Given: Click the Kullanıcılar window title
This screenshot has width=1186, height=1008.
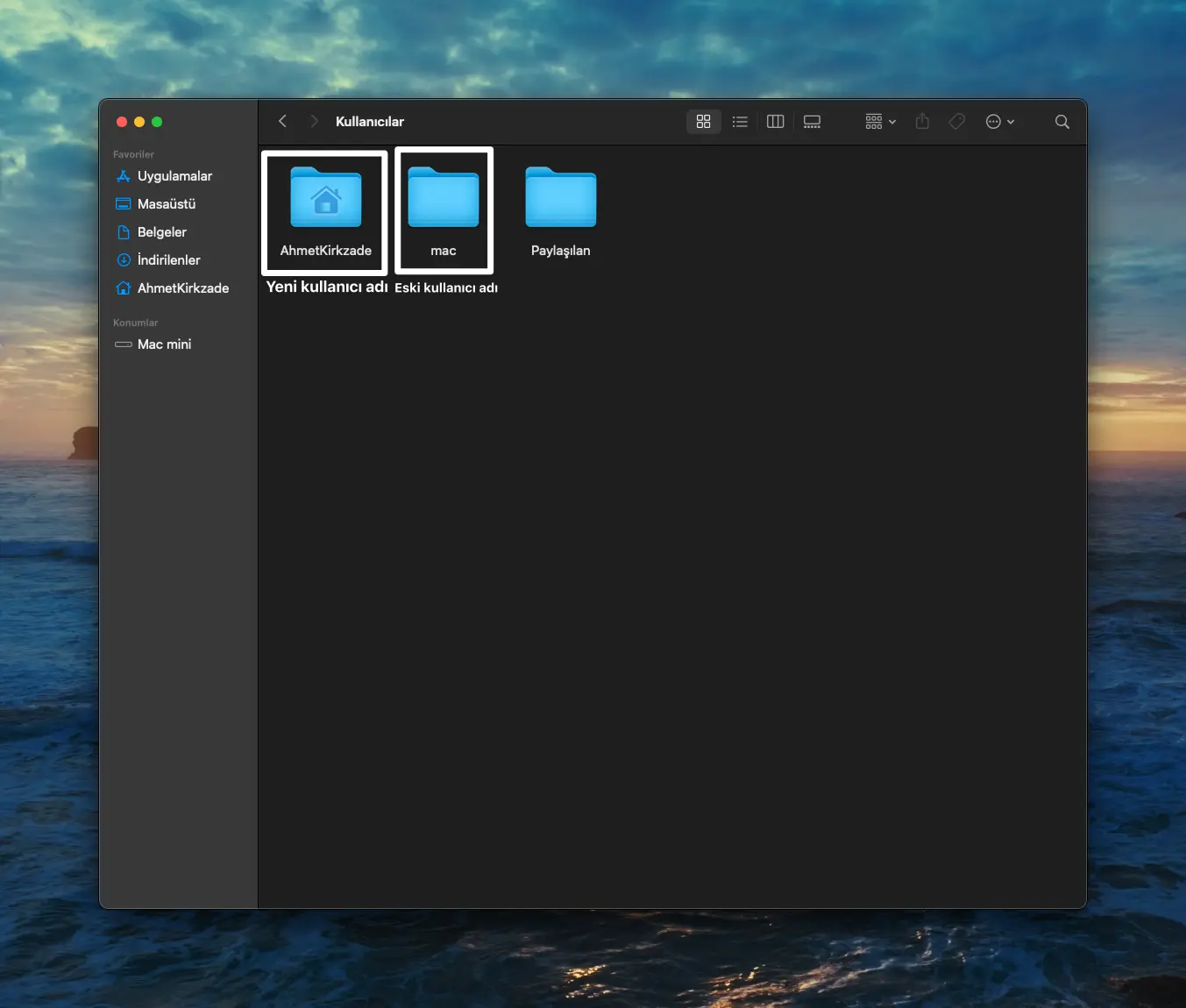Looking at the screenshot, I should pyautogui.click(x=370, y=122).
